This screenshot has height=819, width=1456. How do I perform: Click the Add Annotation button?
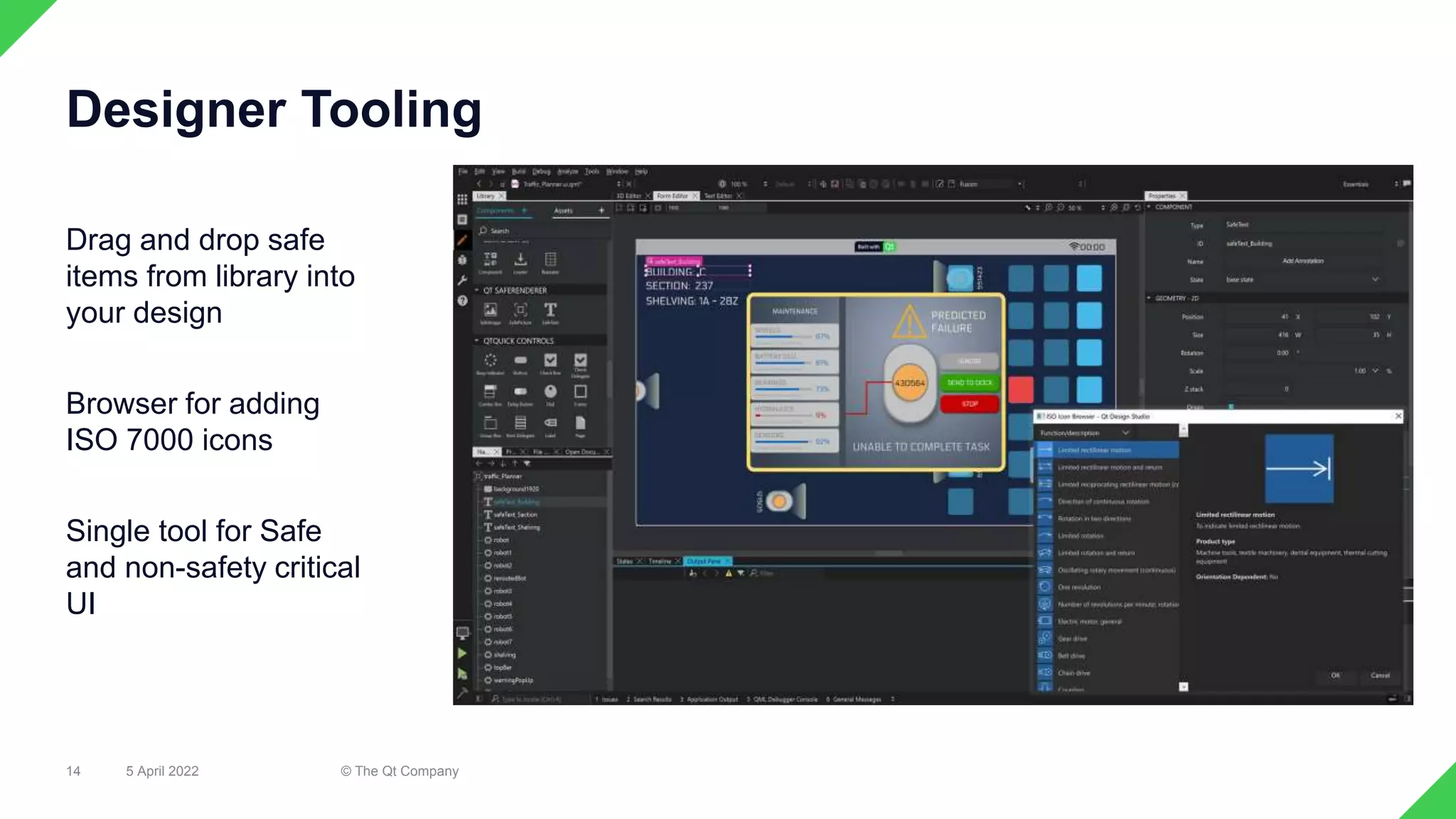(x=1303, y=261)
